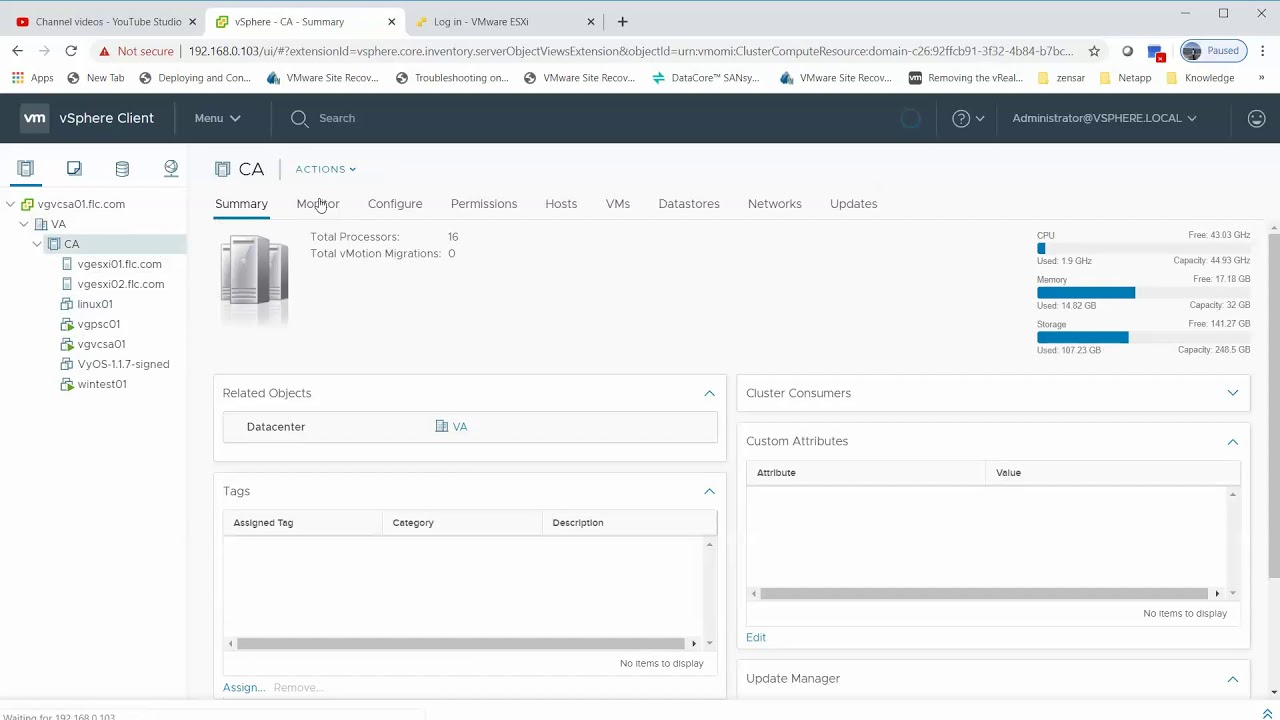Collapse the Update Manager panel
Screen dimensions: 1280x720
point(1232,679)
